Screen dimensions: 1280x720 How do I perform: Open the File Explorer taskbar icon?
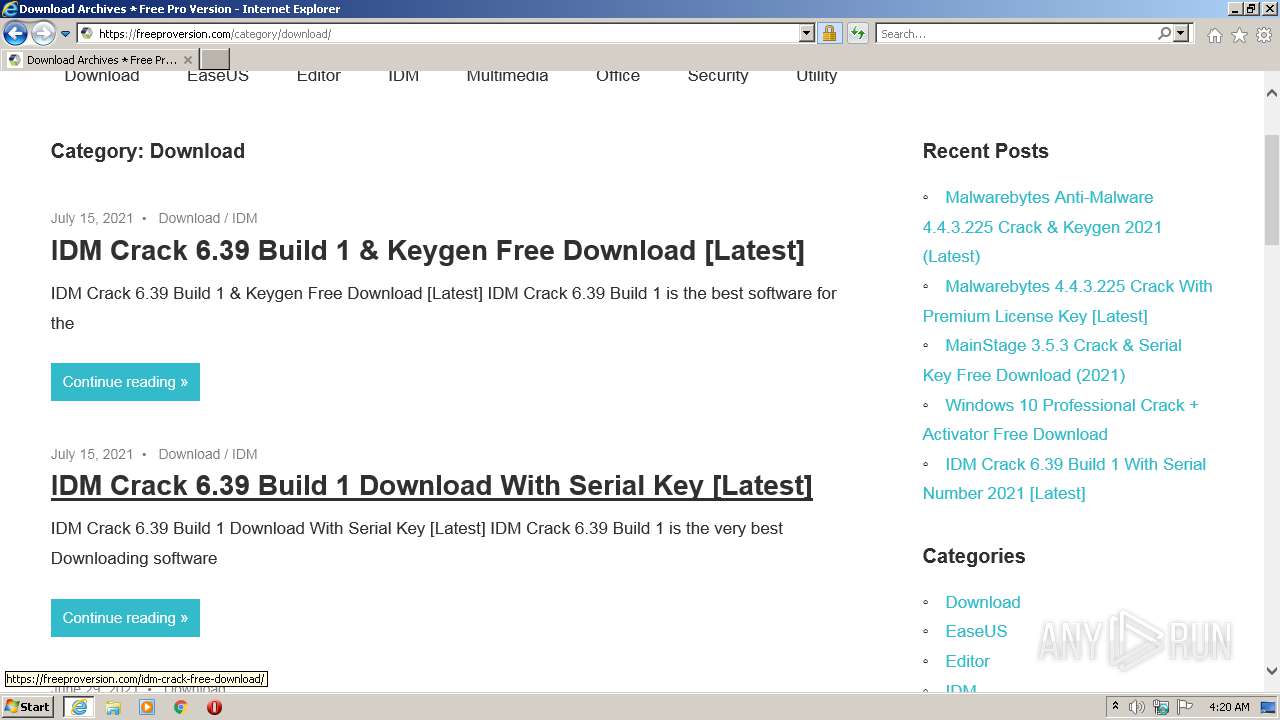[113, 707]
